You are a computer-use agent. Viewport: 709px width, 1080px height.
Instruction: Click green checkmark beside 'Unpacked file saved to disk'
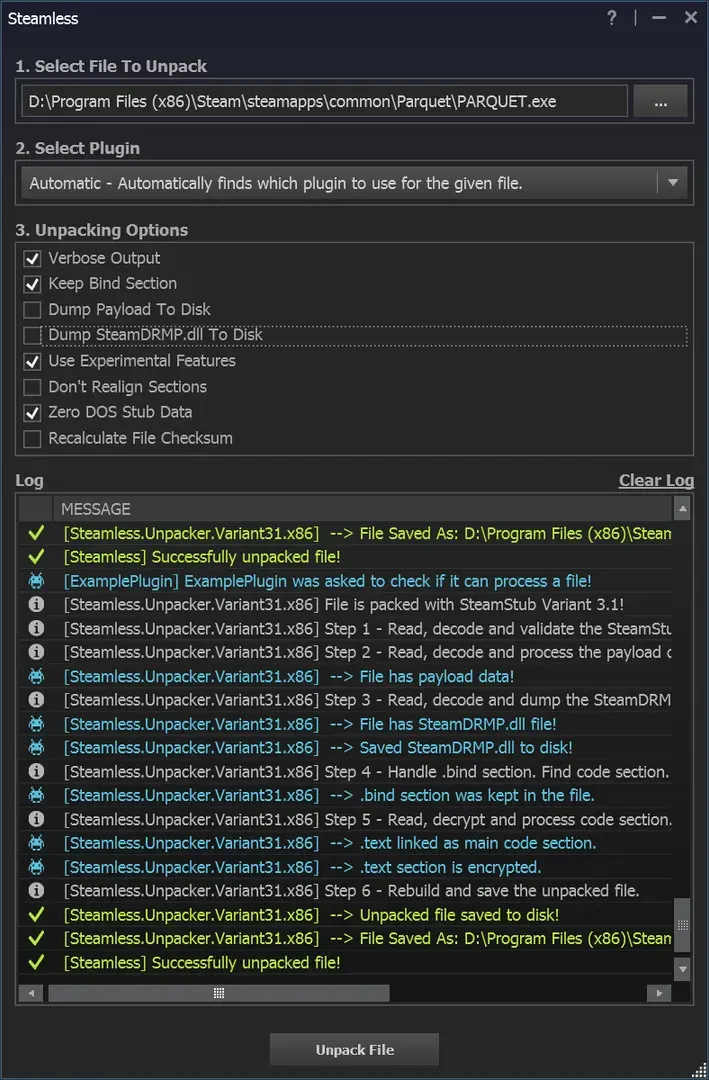point(36,915)
